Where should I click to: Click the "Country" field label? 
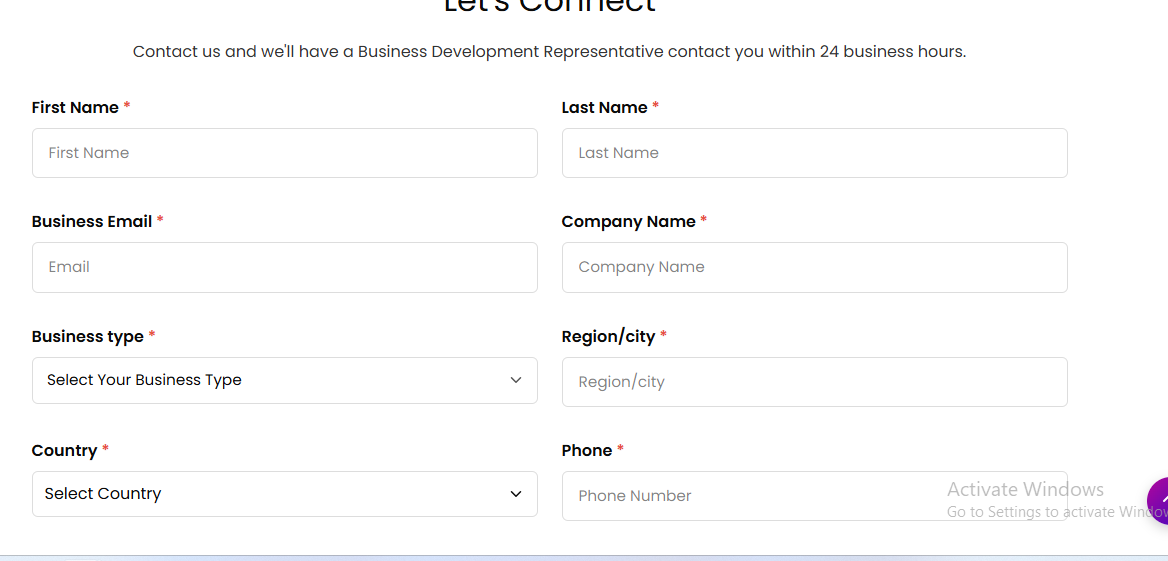64,451
